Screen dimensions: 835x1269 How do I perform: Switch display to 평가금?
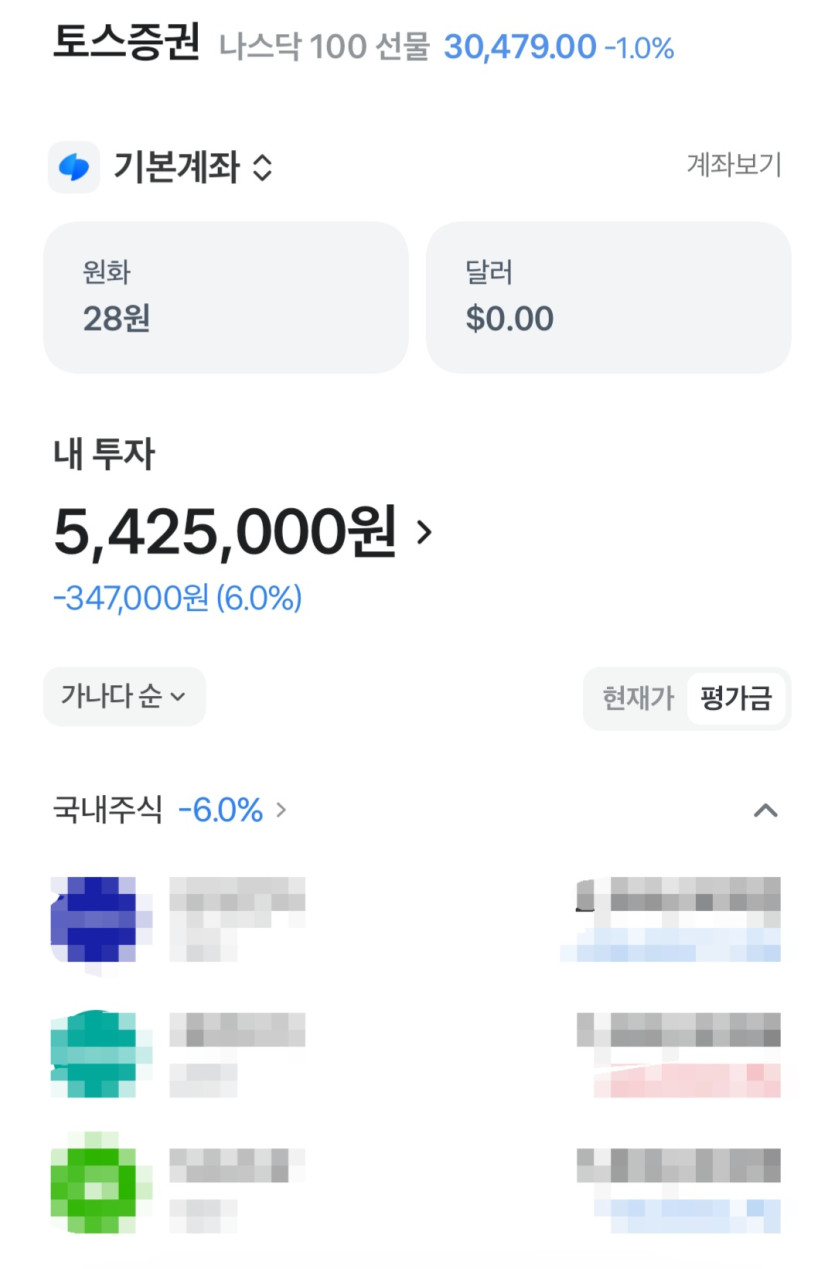coord(736,698)
